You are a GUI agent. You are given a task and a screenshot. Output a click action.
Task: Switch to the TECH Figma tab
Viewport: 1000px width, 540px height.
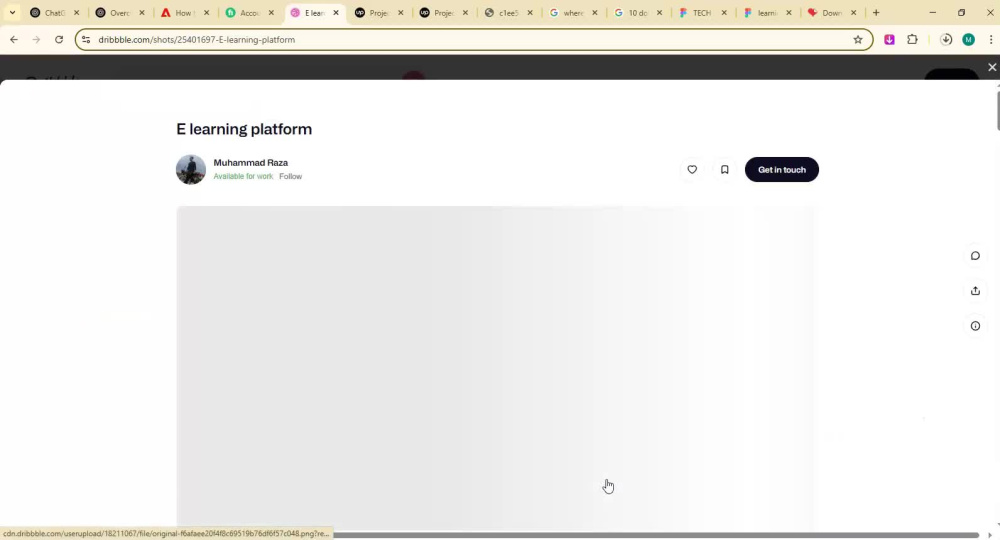click(702, 13)
